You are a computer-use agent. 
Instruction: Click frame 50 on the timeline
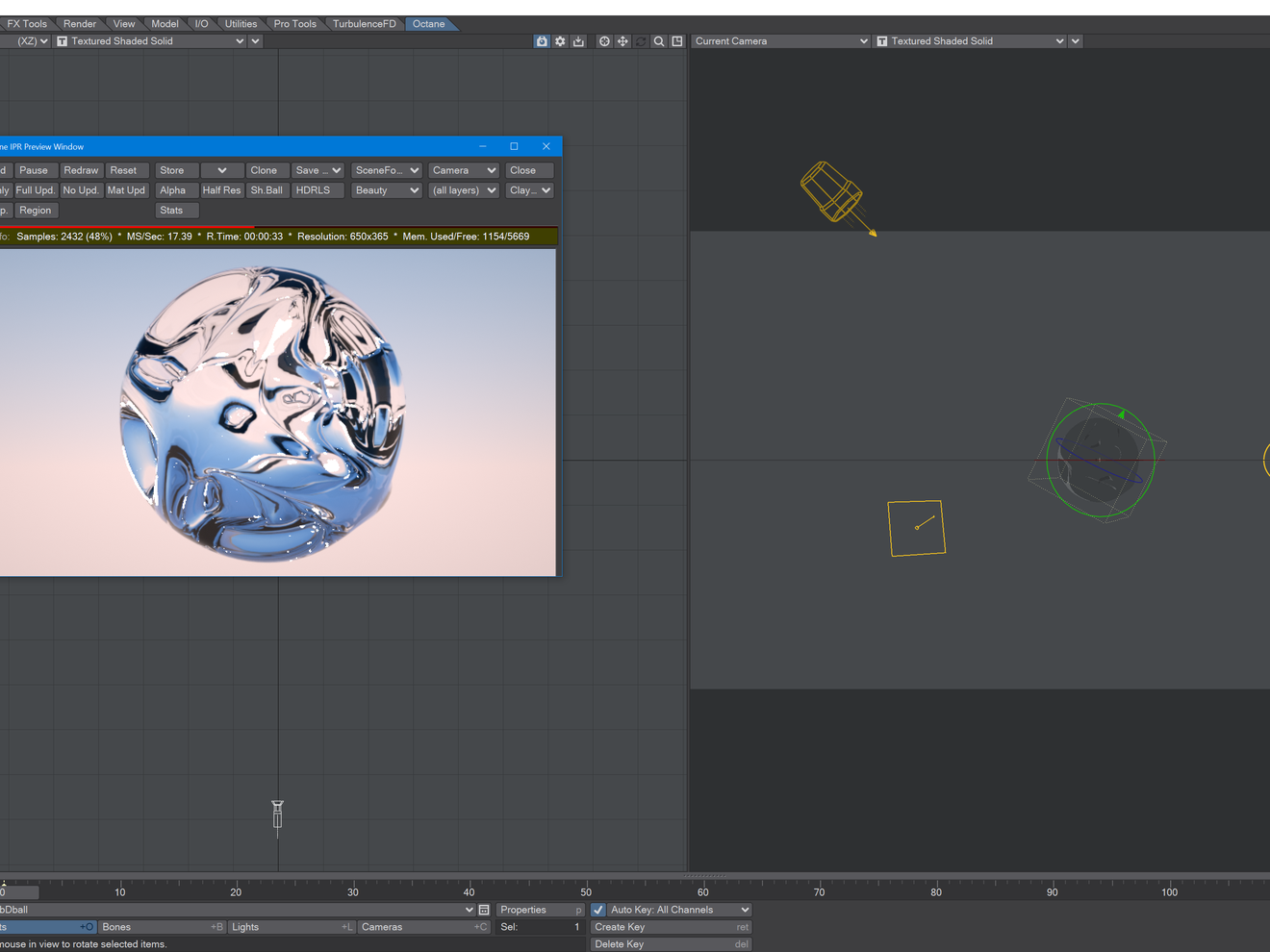[x=586, y=892]
